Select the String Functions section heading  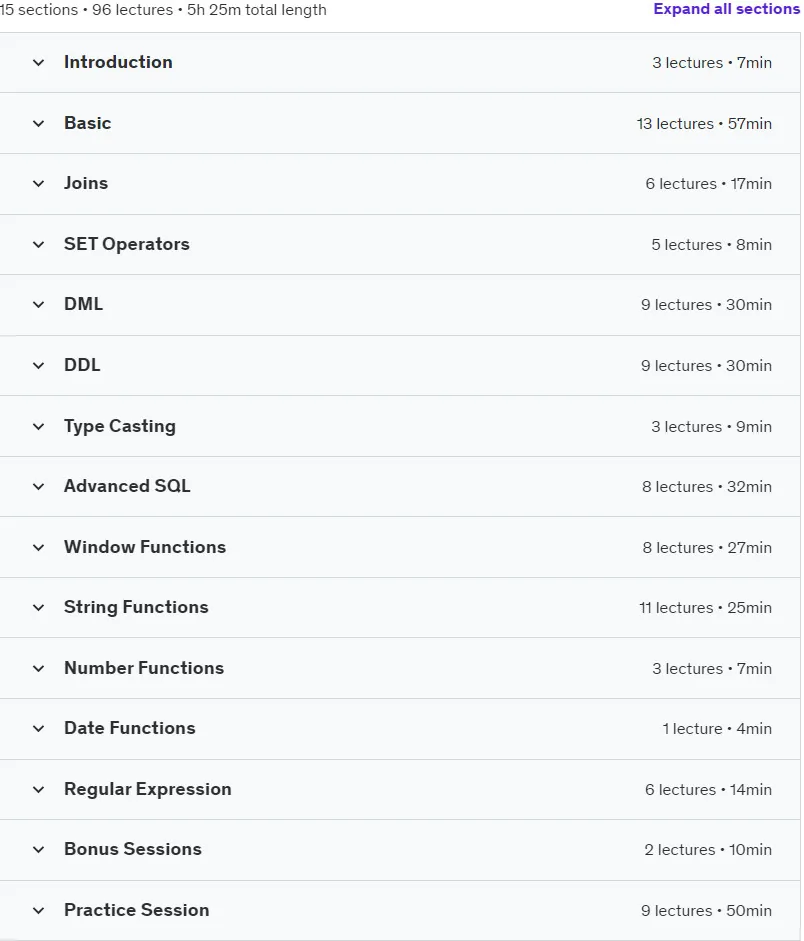click(136, 607)
